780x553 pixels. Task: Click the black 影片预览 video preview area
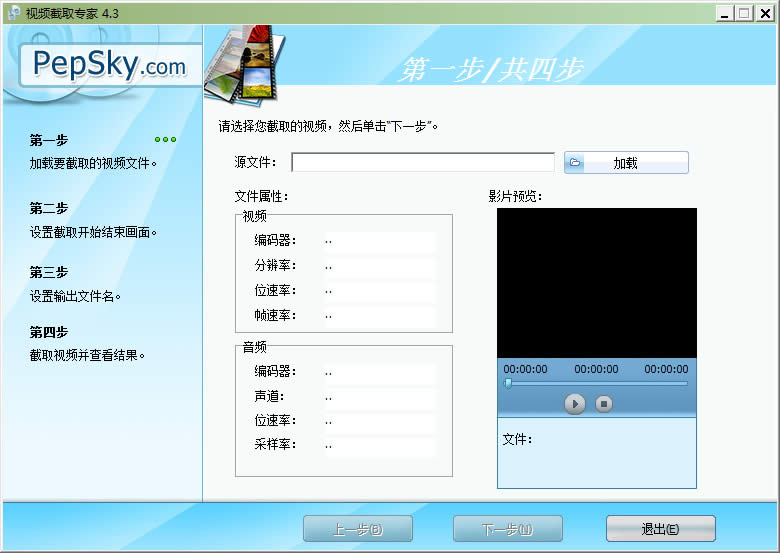pos(597,282)
